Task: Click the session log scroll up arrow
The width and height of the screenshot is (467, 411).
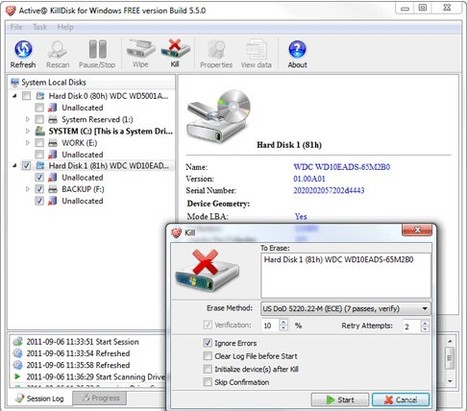Action: point(450,341)
